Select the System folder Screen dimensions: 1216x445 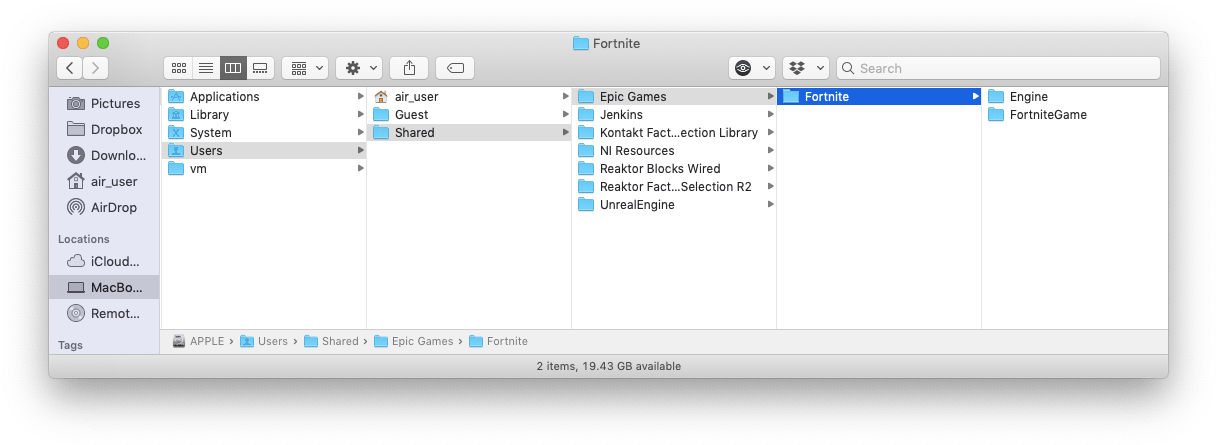pos(264,132)
